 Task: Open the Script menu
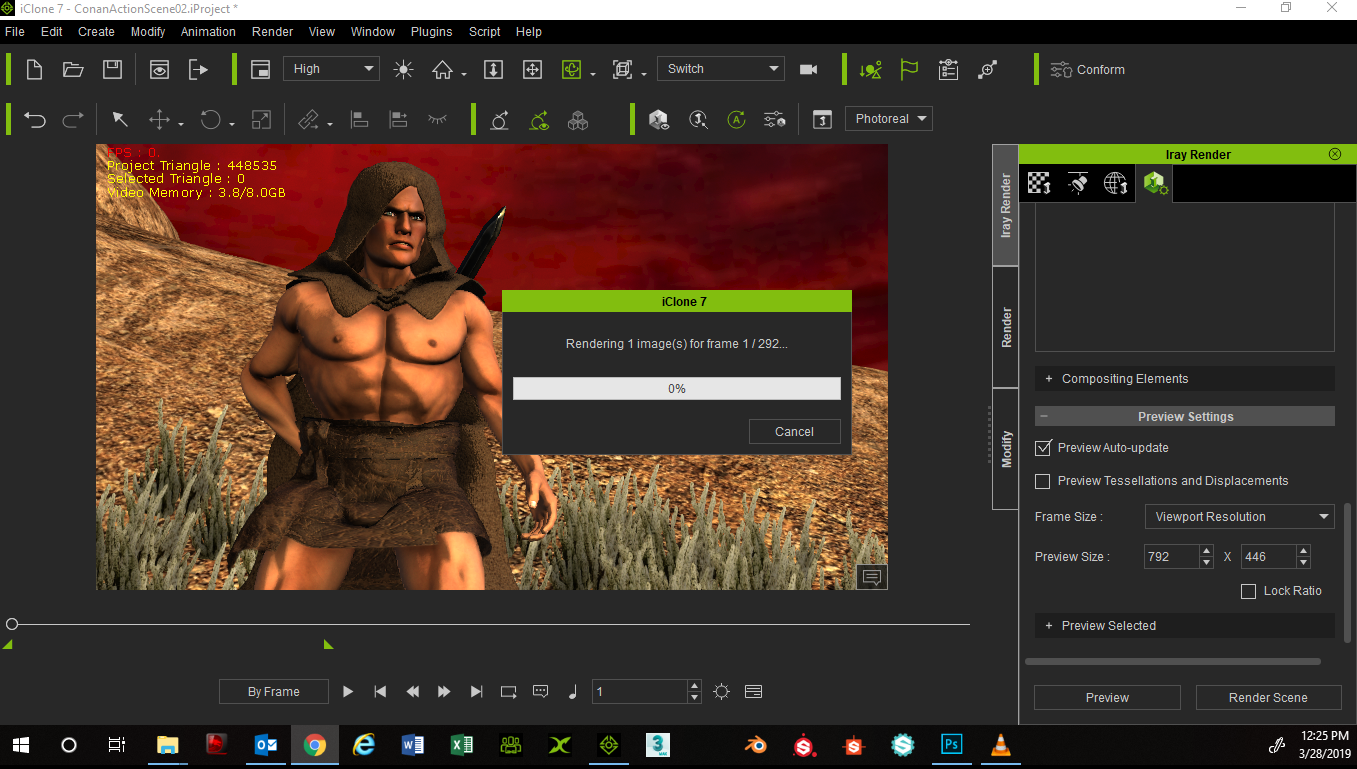[x=485, y=32]
